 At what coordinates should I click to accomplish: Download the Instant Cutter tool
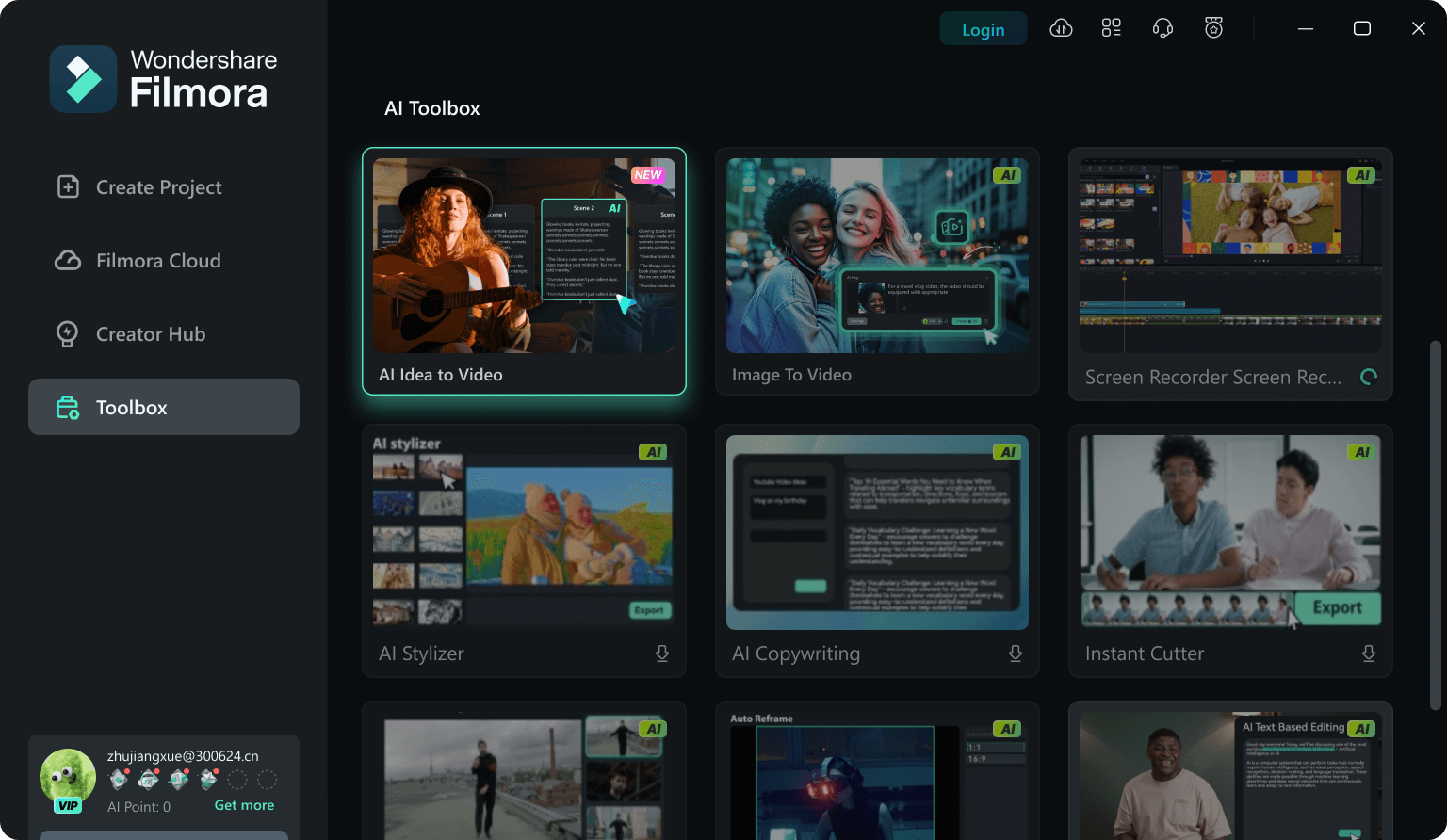coord(1369,654)
